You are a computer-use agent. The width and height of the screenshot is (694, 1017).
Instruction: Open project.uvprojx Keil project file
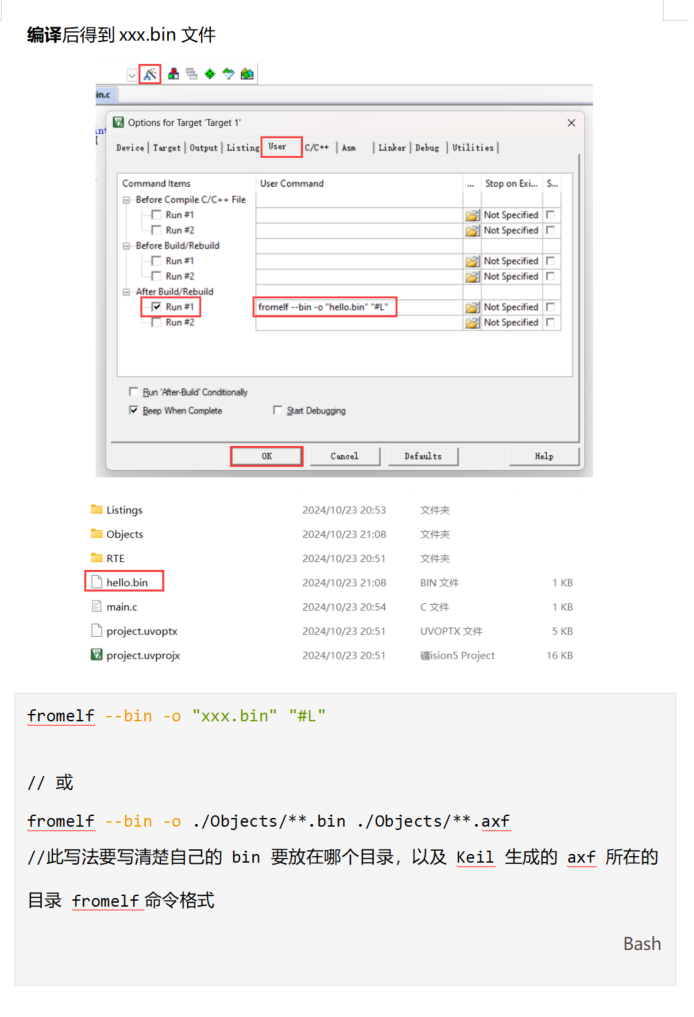pos(142,655)
